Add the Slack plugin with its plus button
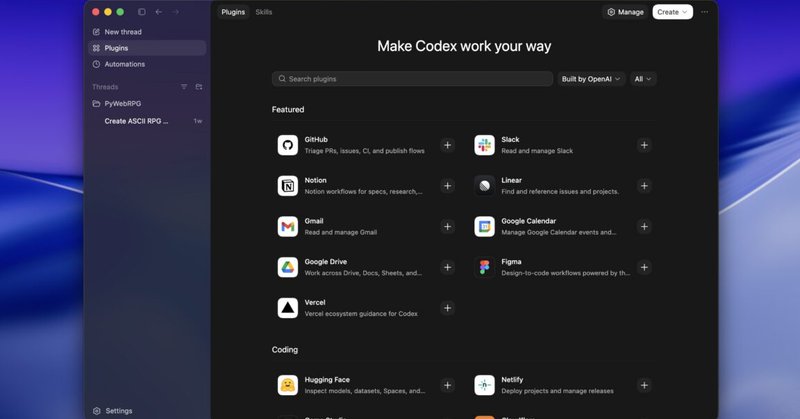 (644, 145)
